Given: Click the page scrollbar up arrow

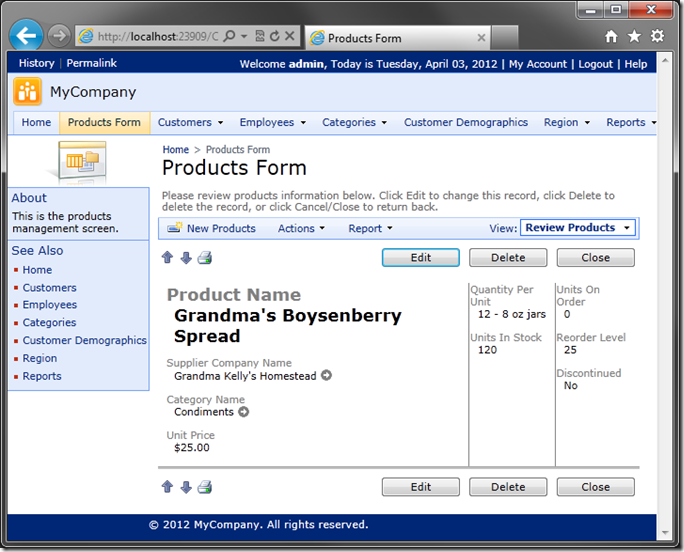Looking at the screenshot, I should 665,61.
